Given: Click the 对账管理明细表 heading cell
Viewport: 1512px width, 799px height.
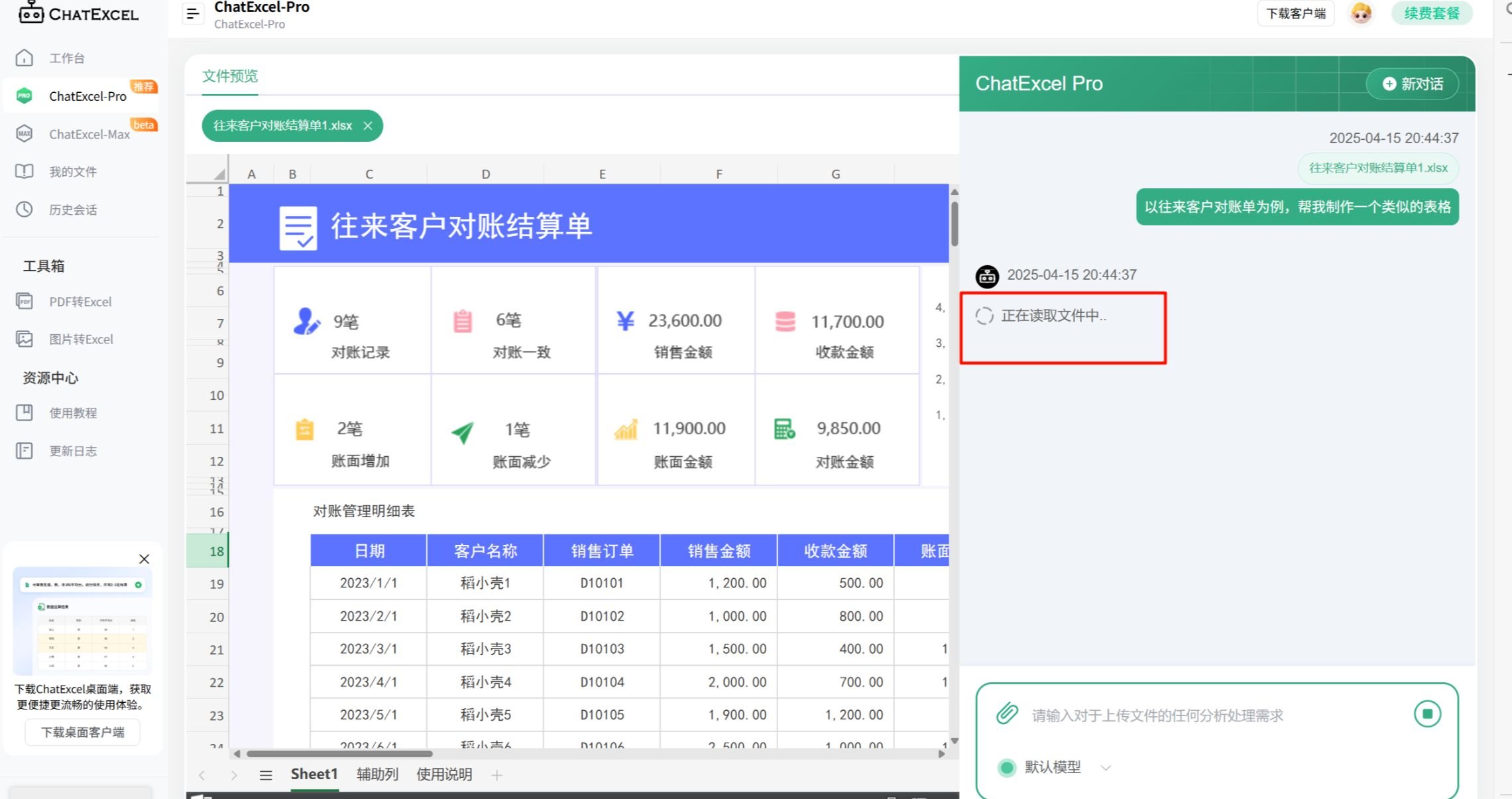Looking at the screenshot, I should click(364, 511).
